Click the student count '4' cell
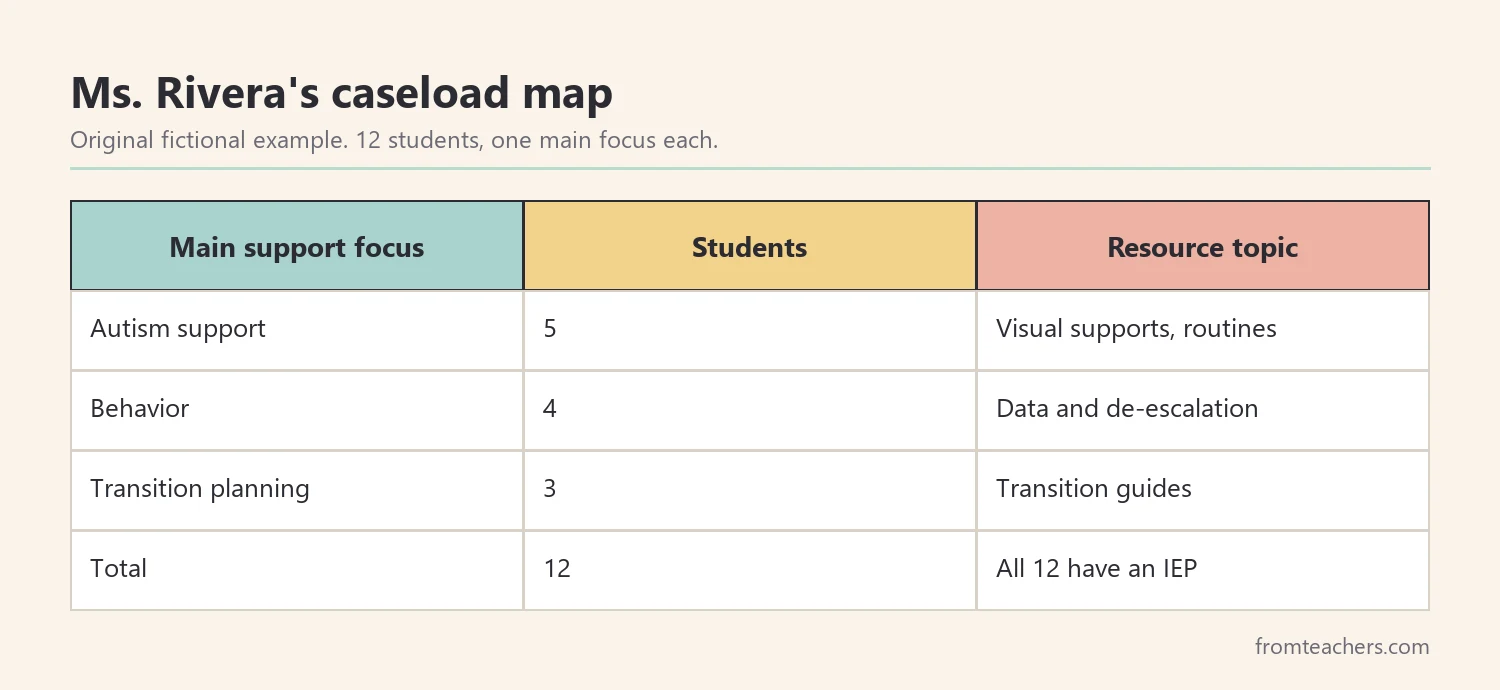The image size is (1500, 690). 750,410
